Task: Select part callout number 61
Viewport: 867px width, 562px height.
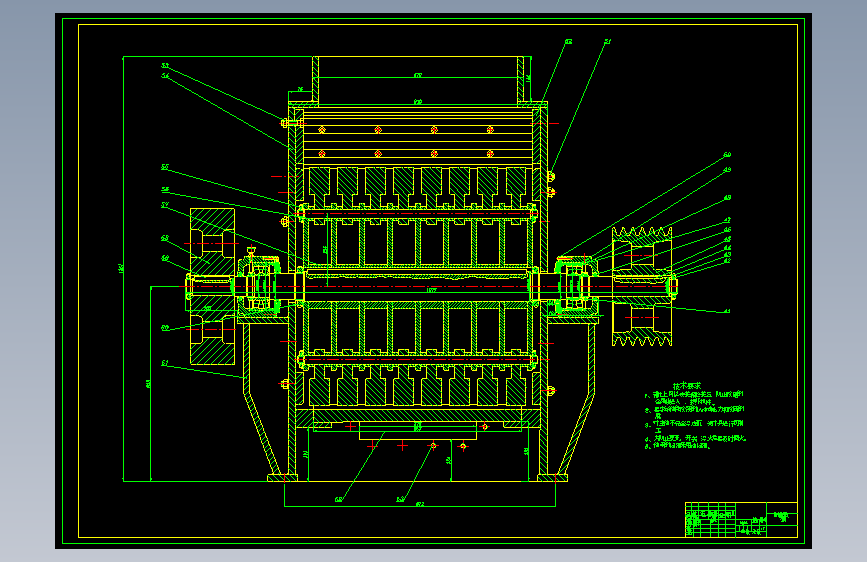Action: click(x=165, y=363)
